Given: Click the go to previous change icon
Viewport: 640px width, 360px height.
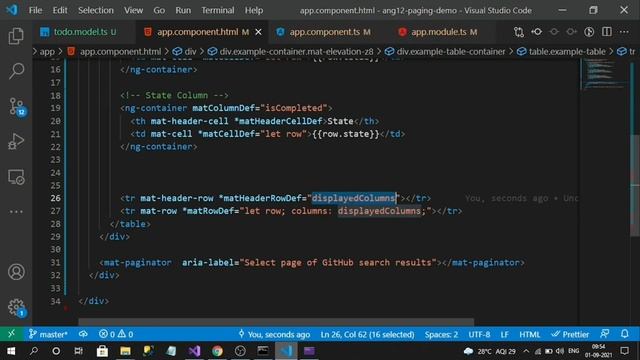Looking at the screenshot, I should point(537,32).
